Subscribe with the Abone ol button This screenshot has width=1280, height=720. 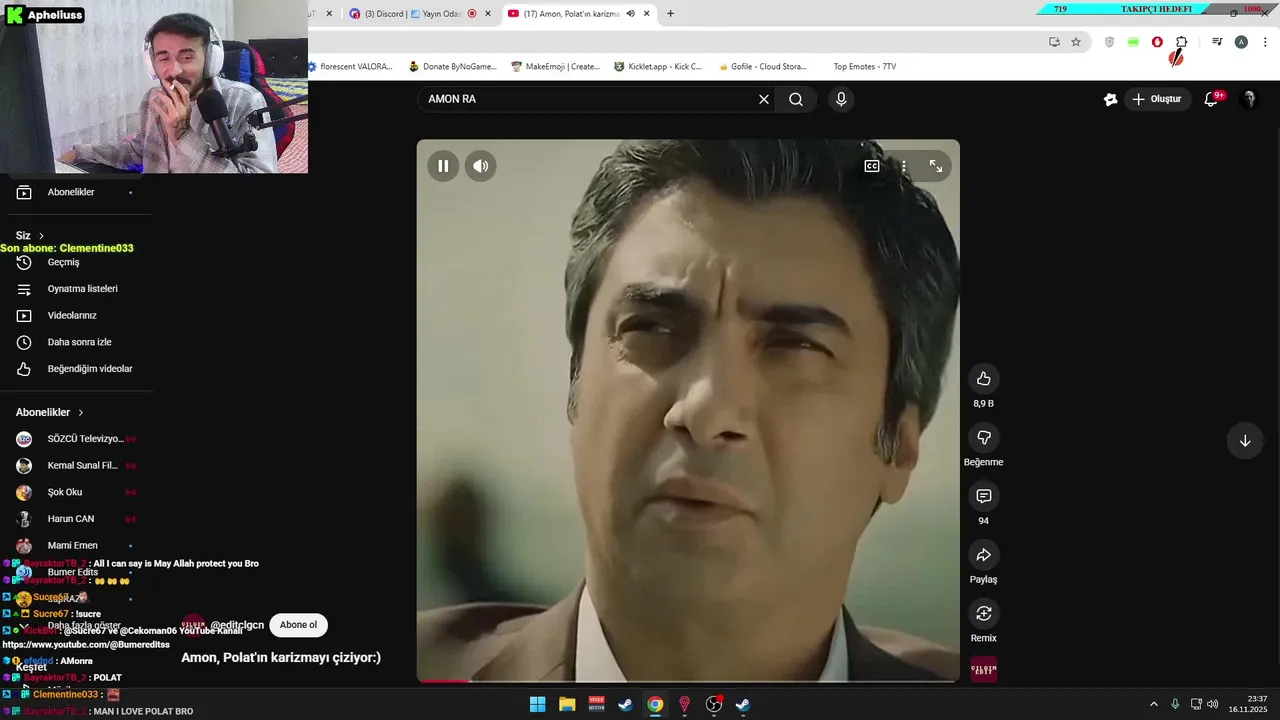(298, 625)
